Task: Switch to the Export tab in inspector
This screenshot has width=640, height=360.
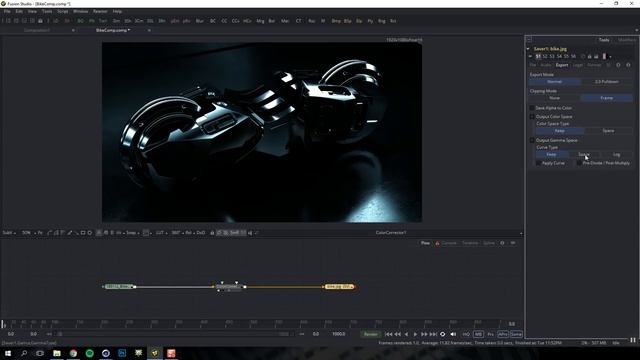Action: (562, 65)
